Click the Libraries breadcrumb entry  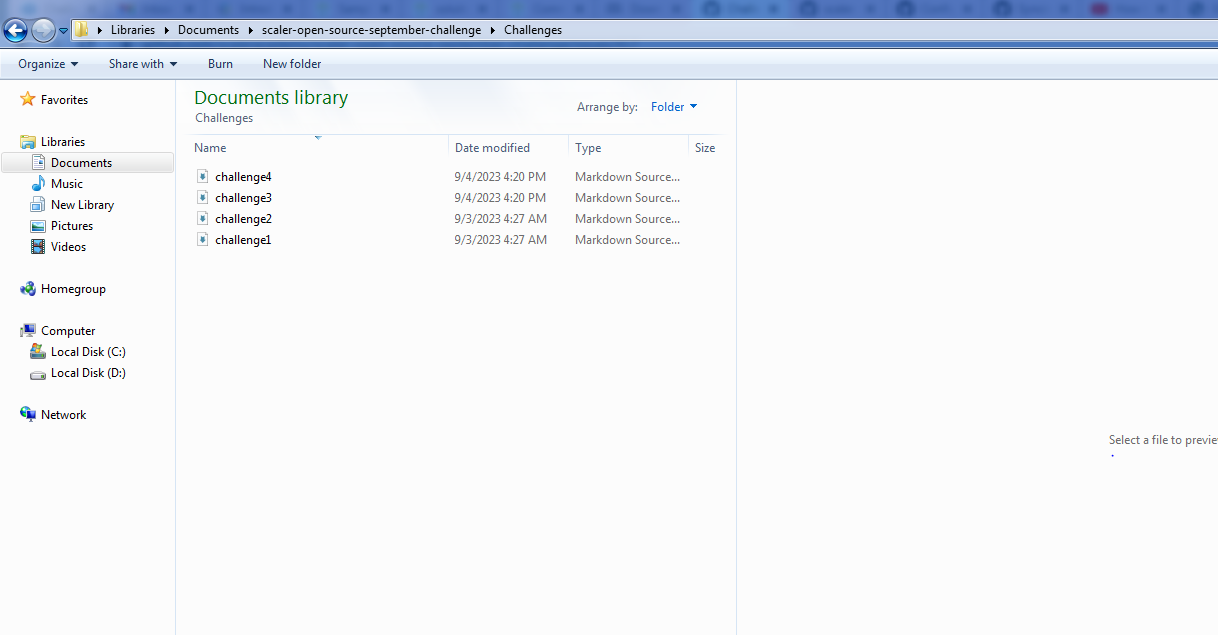click(x=133, y=30)
